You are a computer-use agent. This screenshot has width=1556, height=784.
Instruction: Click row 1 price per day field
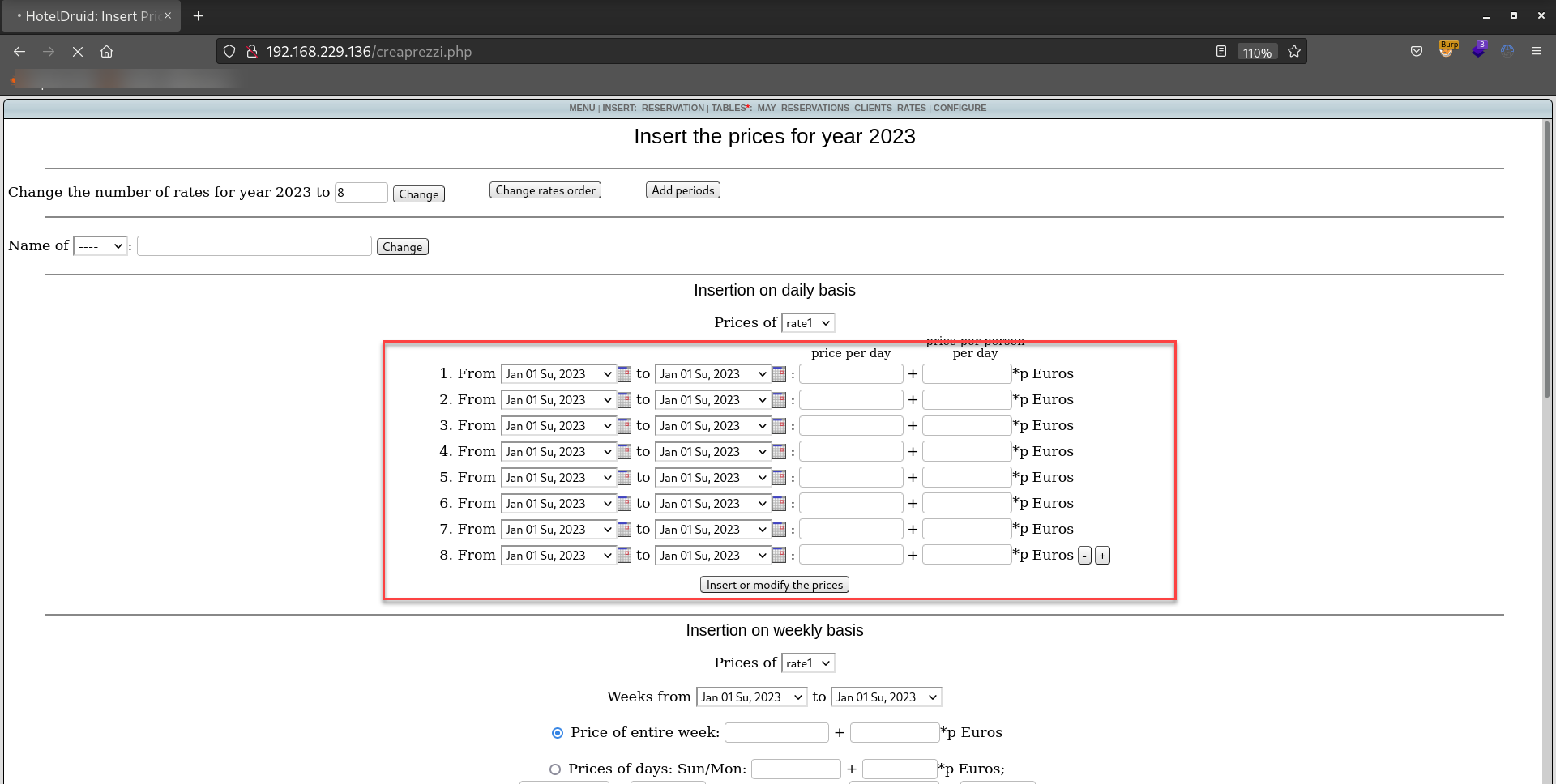(852, 374)
